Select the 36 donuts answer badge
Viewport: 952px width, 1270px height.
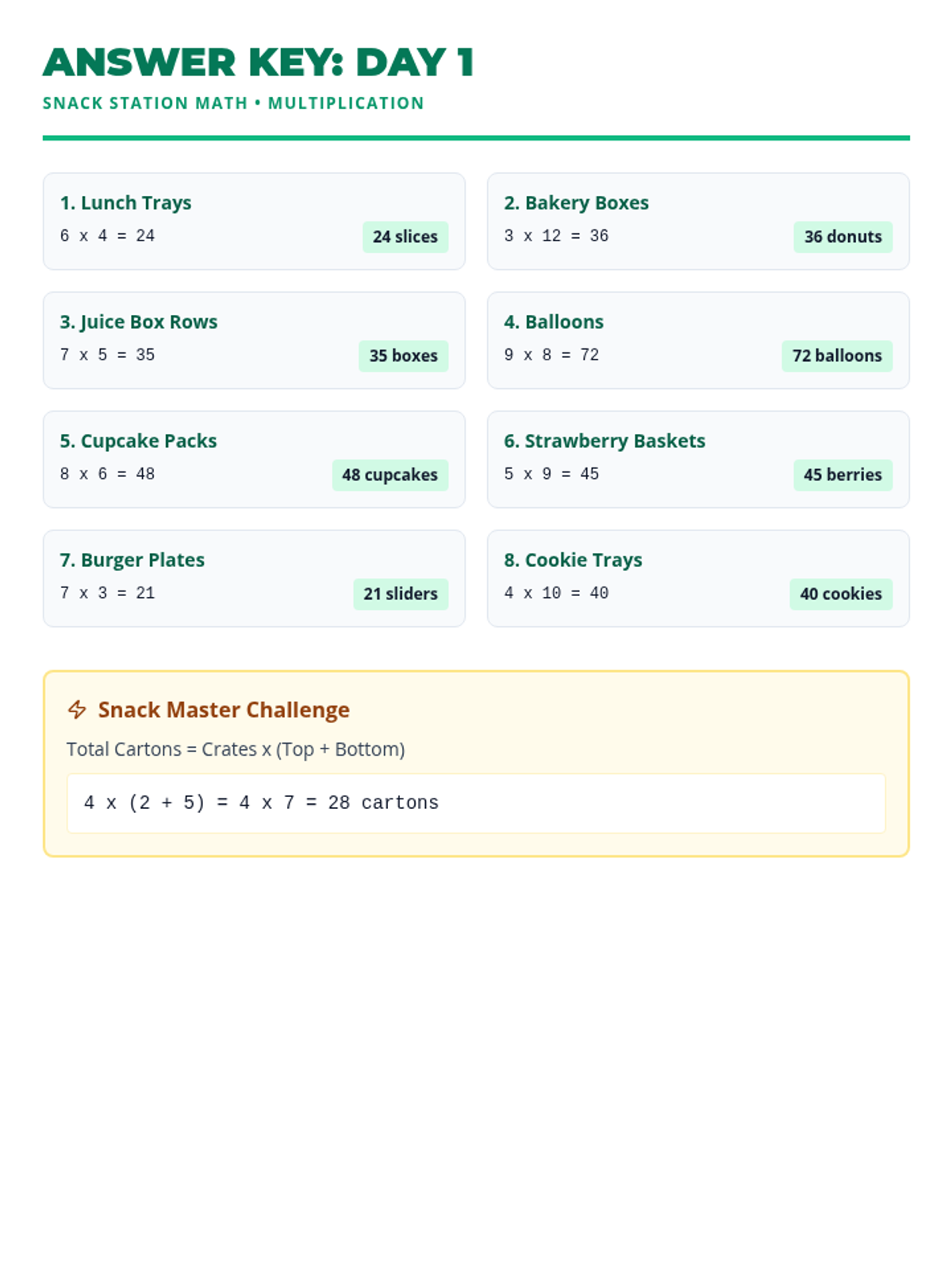(x=843, y=237)
